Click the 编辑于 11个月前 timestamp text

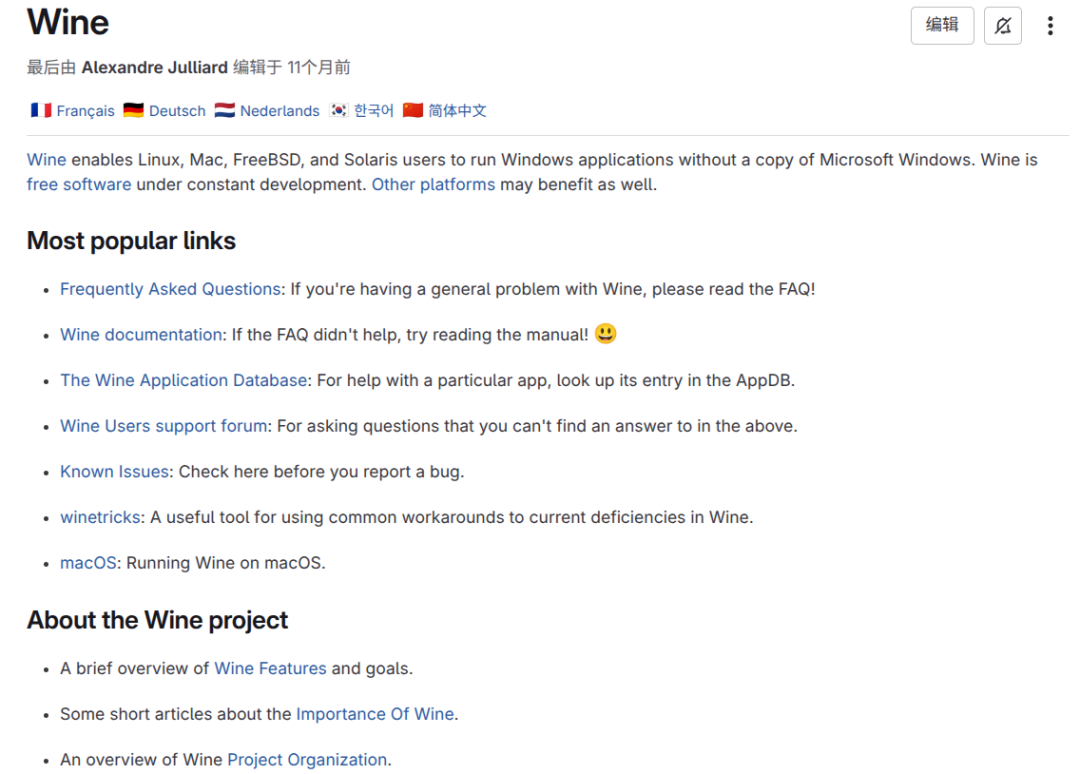pyautogui.click(x=292, y=67)
